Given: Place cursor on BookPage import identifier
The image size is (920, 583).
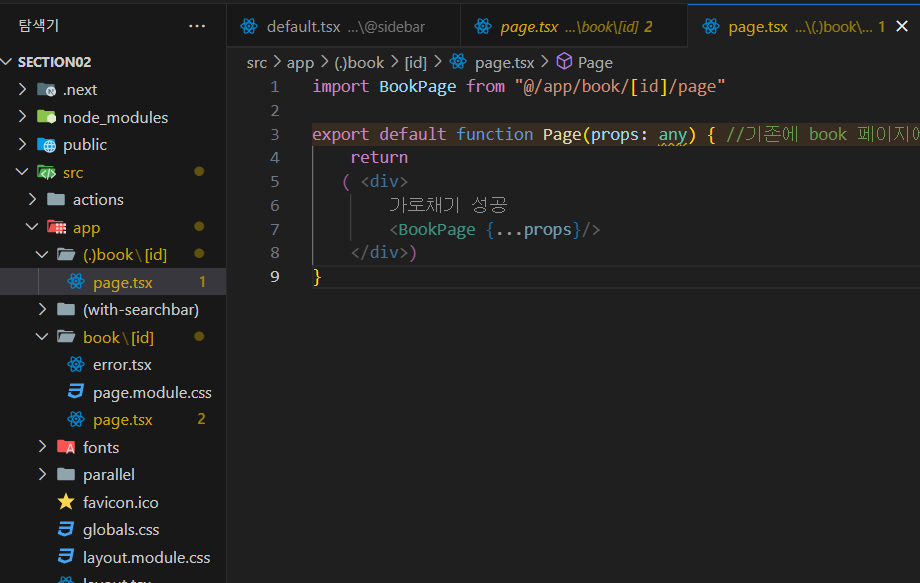Looking at the screenshot, I should 417,87.
